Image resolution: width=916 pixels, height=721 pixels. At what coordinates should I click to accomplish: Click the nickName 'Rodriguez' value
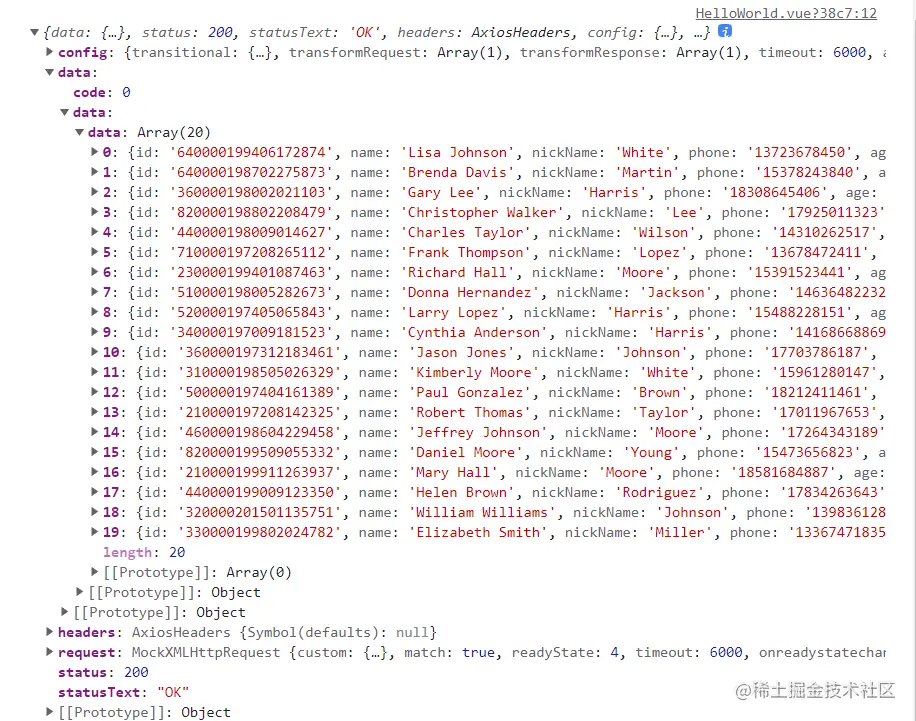[x=660, y=492]
